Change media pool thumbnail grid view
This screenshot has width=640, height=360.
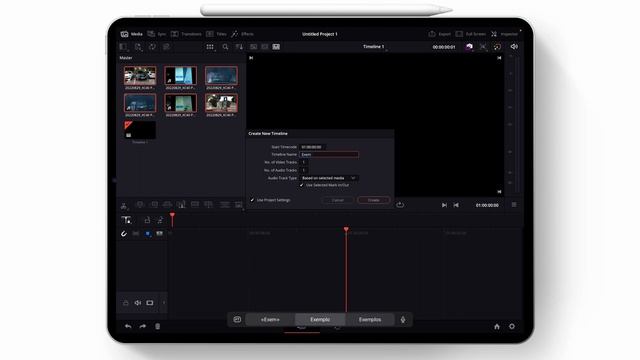[x=210, y=47]
